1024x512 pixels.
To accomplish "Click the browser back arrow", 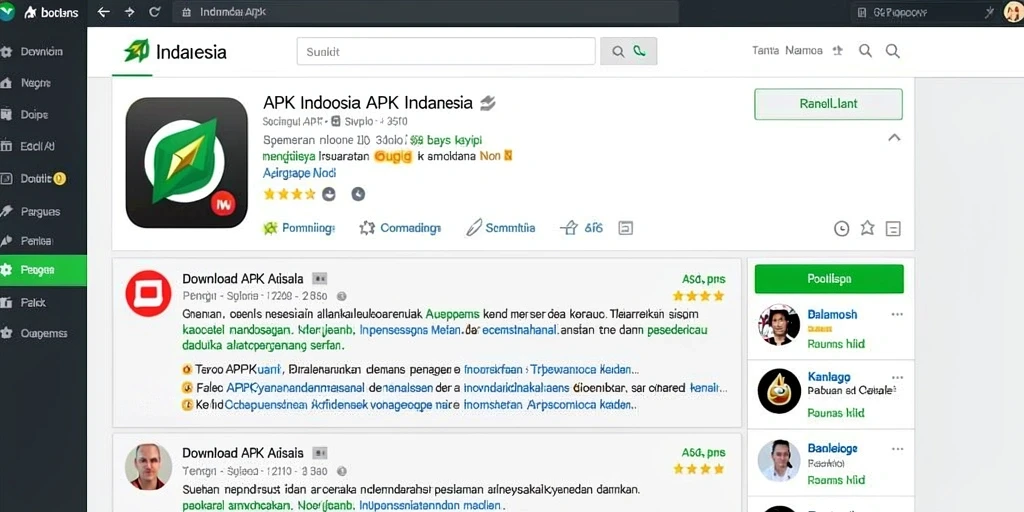I will [104, 12].
